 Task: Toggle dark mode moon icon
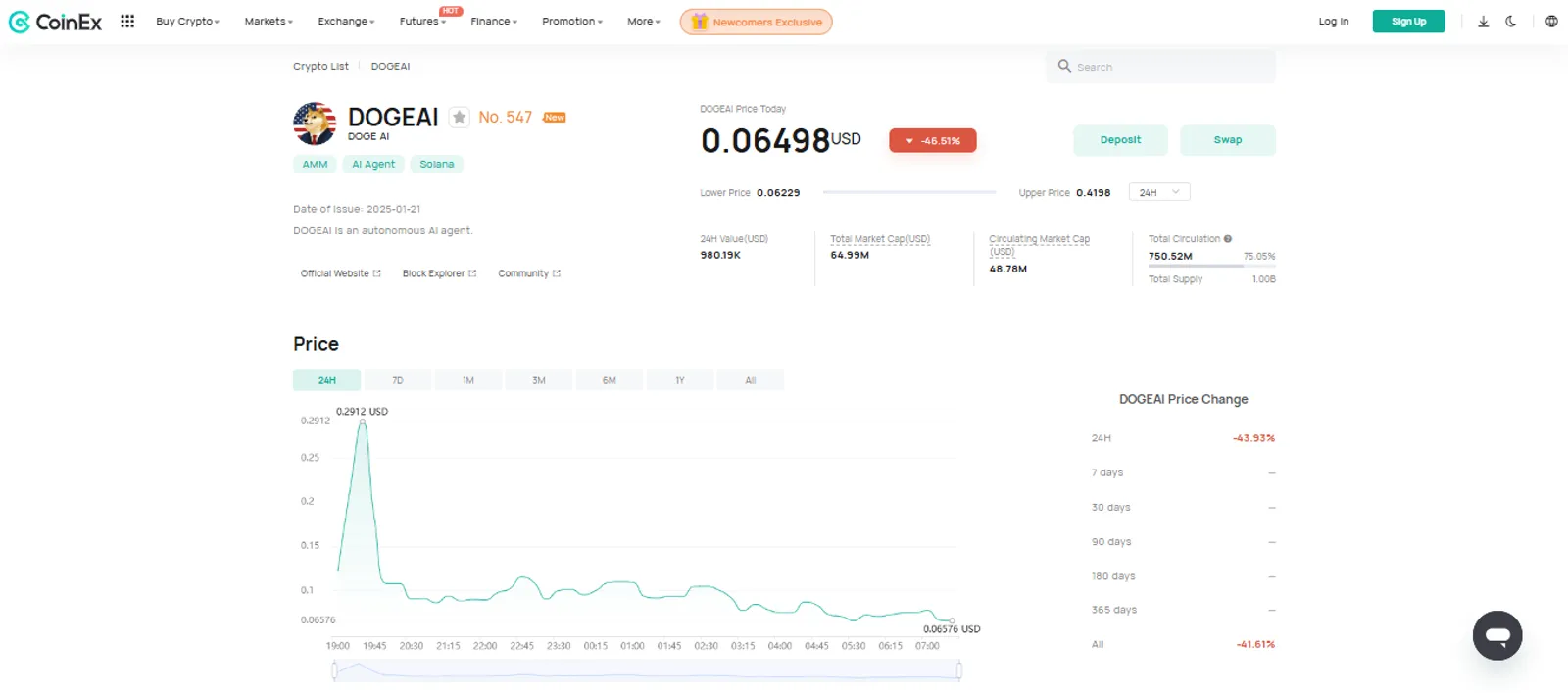[x=1510, y=21]
